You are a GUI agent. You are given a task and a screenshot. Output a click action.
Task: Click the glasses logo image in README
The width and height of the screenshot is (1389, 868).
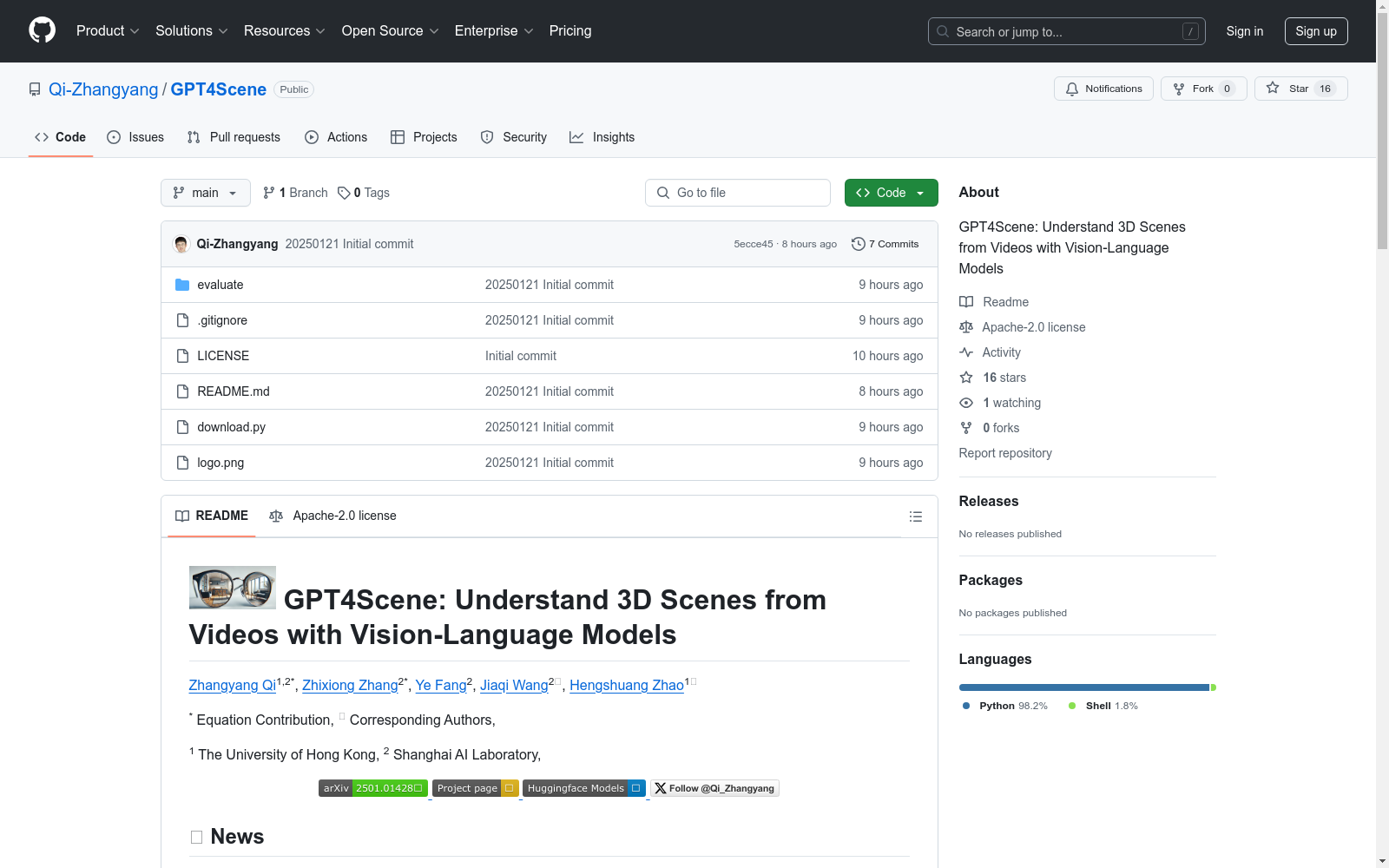233,588
